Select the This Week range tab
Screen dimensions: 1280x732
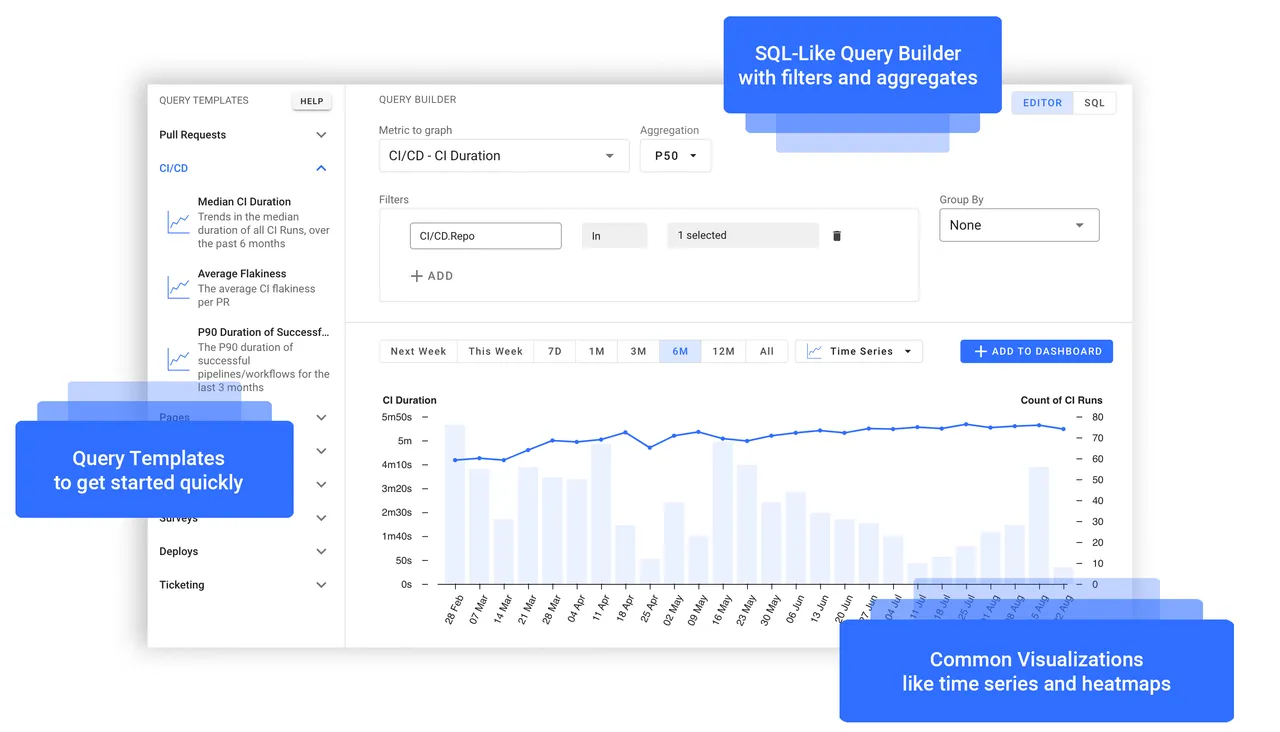495,352
